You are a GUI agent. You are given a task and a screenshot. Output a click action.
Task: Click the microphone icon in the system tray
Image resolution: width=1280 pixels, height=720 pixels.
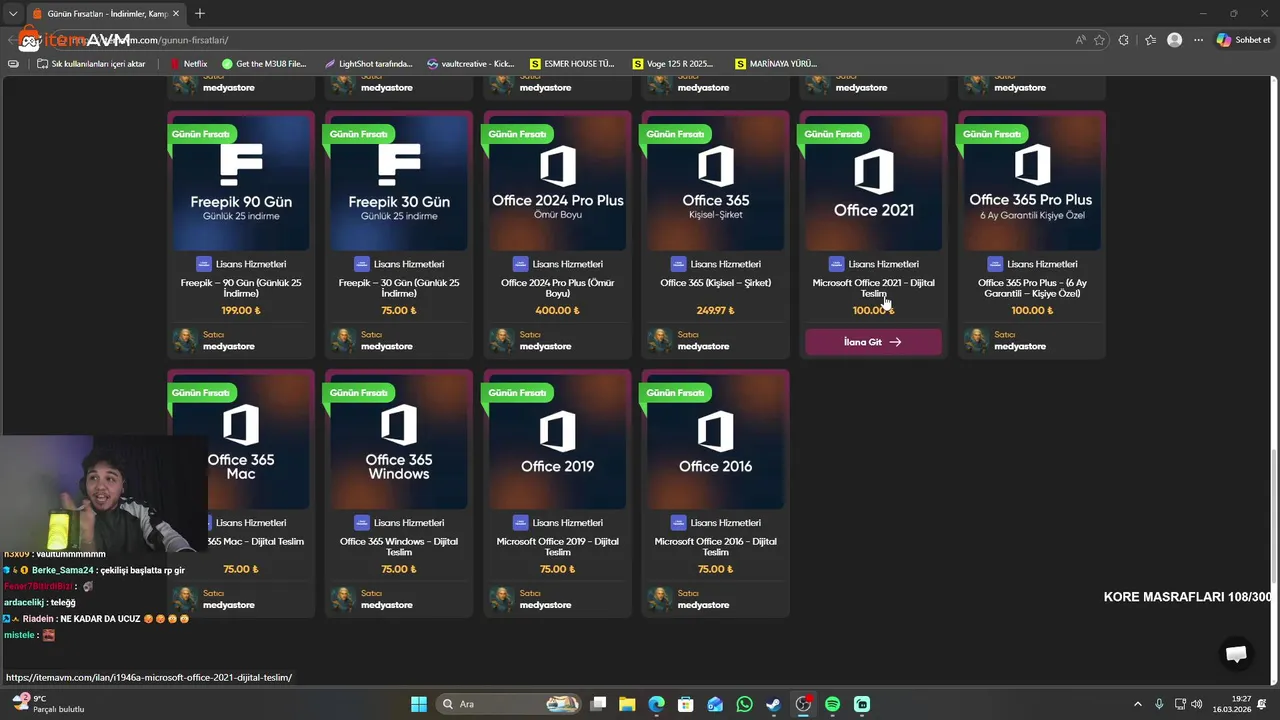[1159, 704]
